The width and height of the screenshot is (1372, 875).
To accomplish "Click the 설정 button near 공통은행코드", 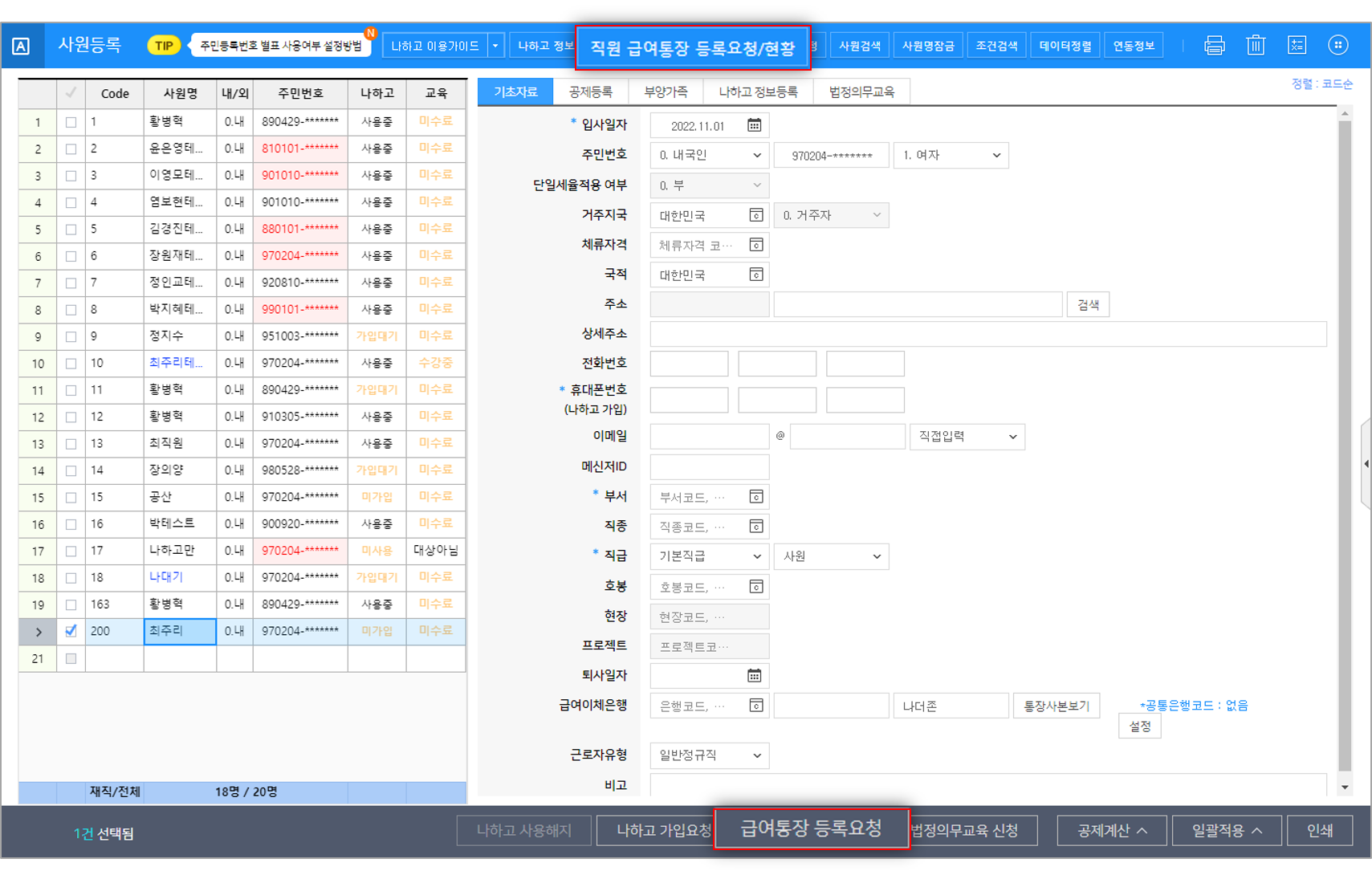I will pos(1139,726).
